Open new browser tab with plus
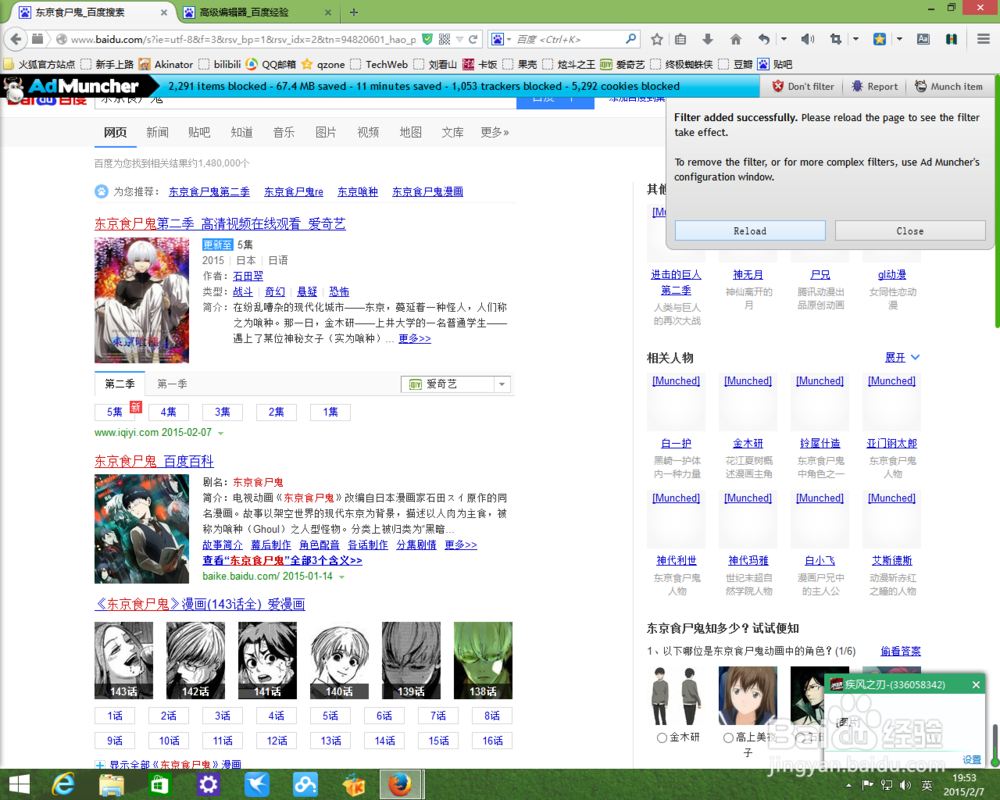This screenshot has width=1000, height=800. [x=354, y=12]
